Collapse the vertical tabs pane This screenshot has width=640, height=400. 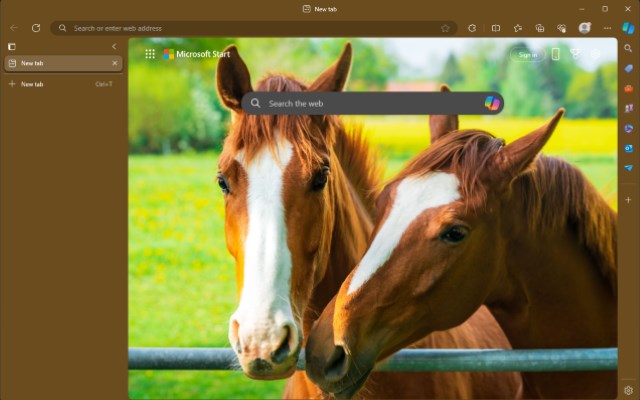[114, 47]
